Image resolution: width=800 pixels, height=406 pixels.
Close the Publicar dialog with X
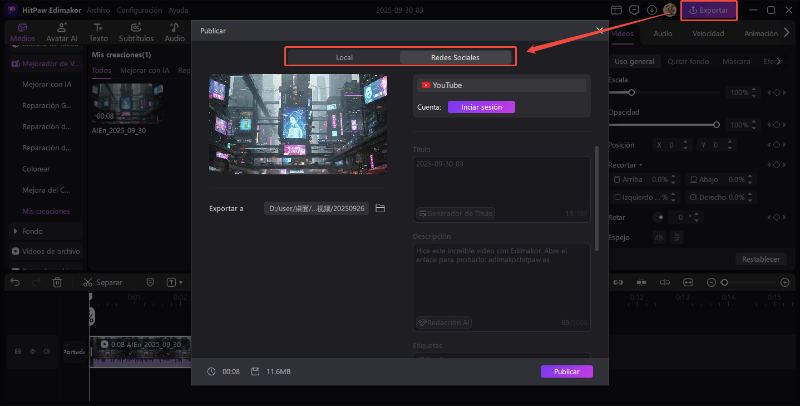(x=599, y=31)
